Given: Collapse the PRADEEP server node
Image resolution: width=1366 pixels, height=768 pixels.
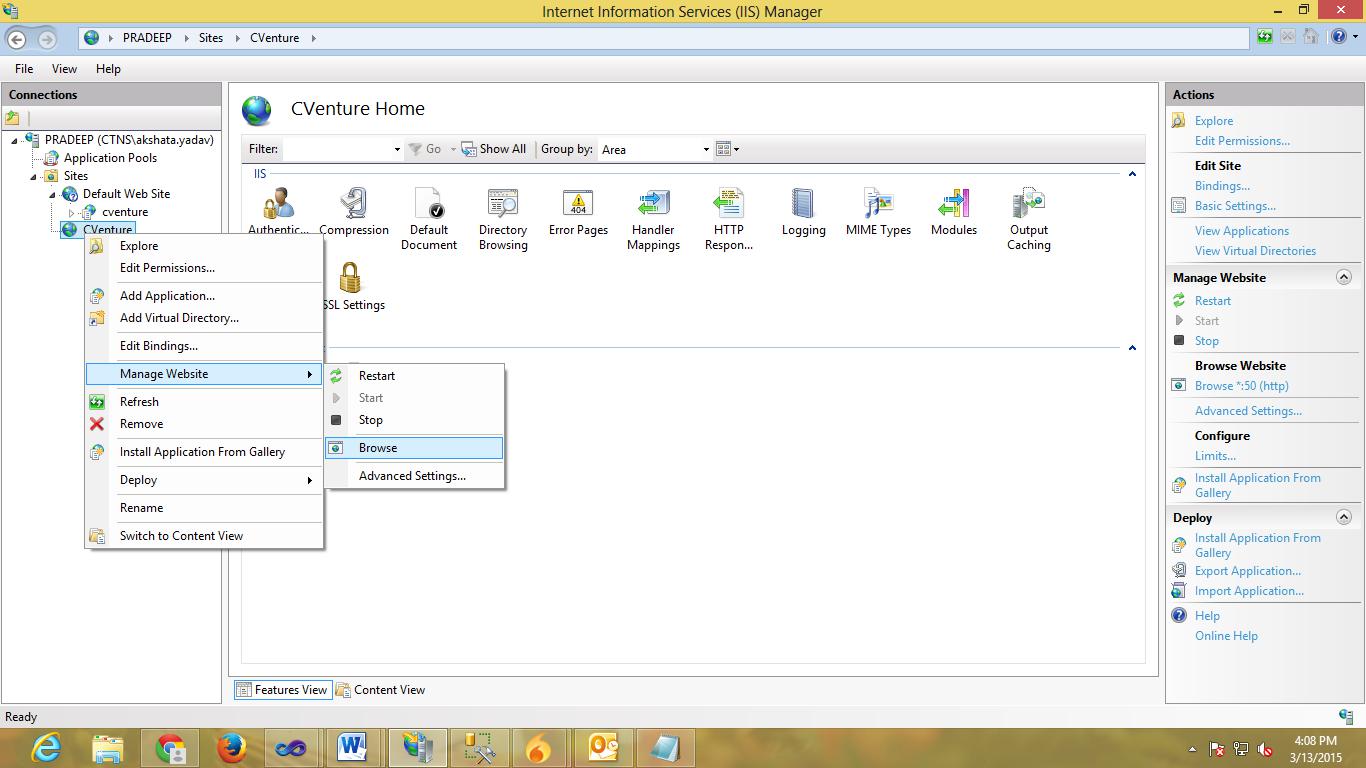Looking at the screenshot, I should 14,140.
